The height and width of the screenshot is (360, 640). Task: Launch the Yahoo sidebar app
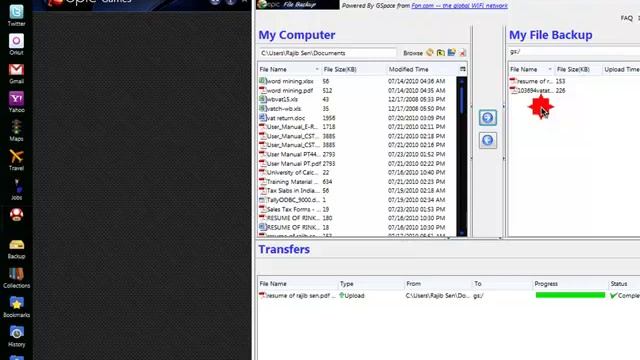16,102
